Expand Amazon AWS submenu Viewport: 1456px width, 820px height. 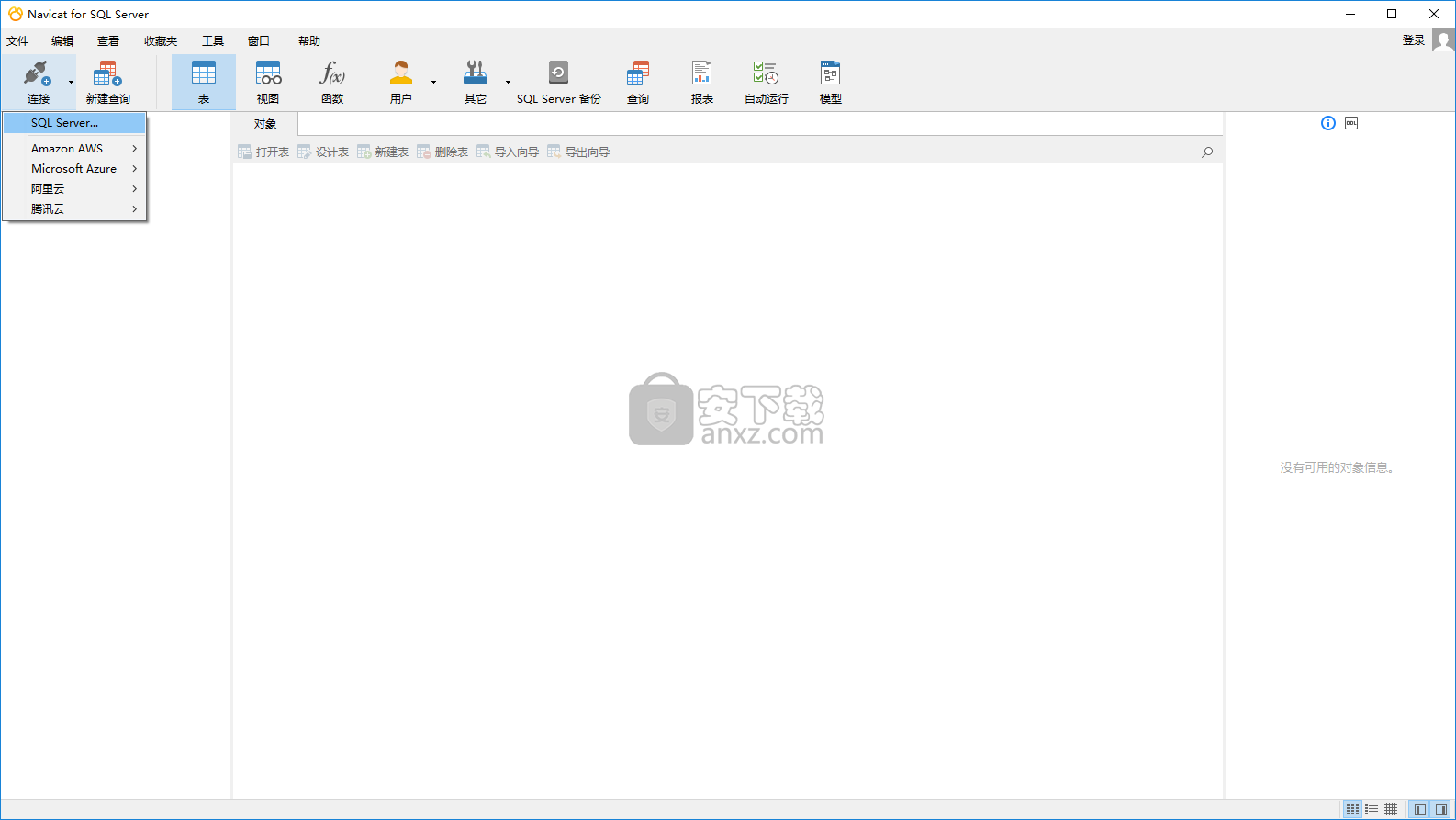coord(74,148)
